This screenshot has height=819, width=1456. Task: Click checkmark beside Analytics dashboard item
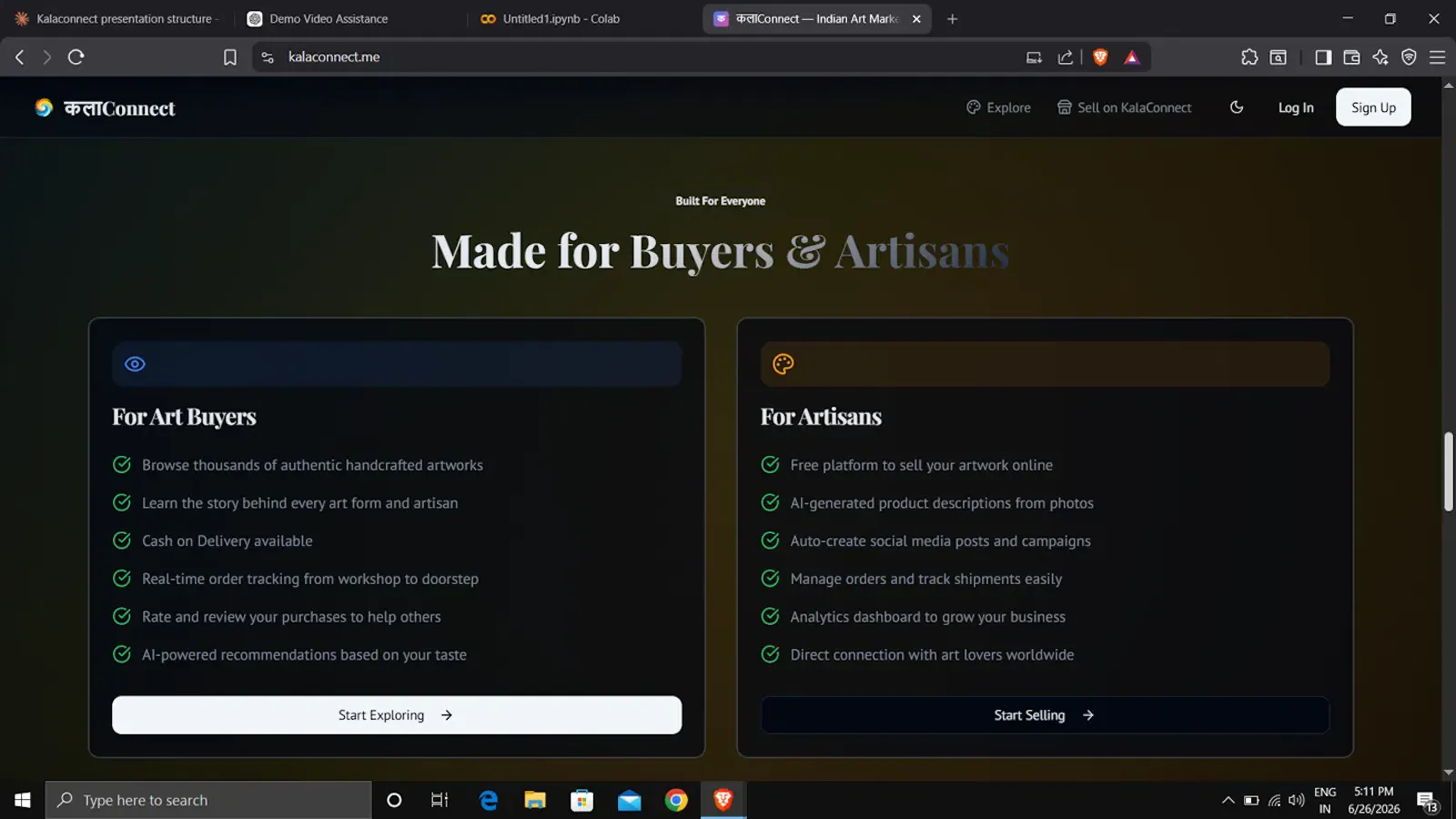coord(770,617)
